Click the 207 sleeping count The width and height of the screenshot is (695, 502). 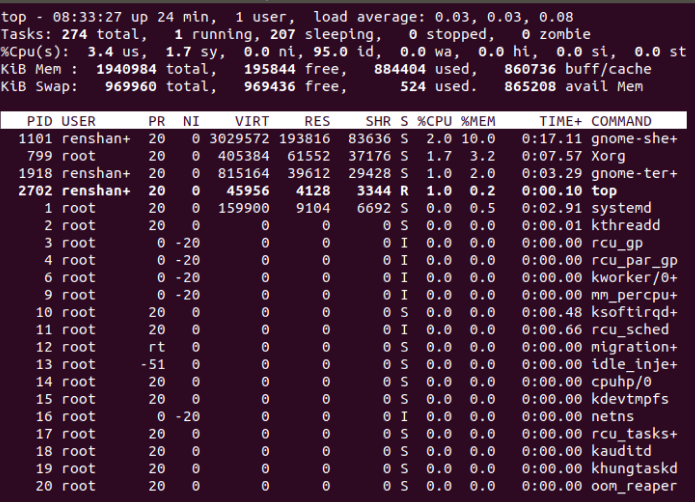pyautogui.click(x=282, y=34)
